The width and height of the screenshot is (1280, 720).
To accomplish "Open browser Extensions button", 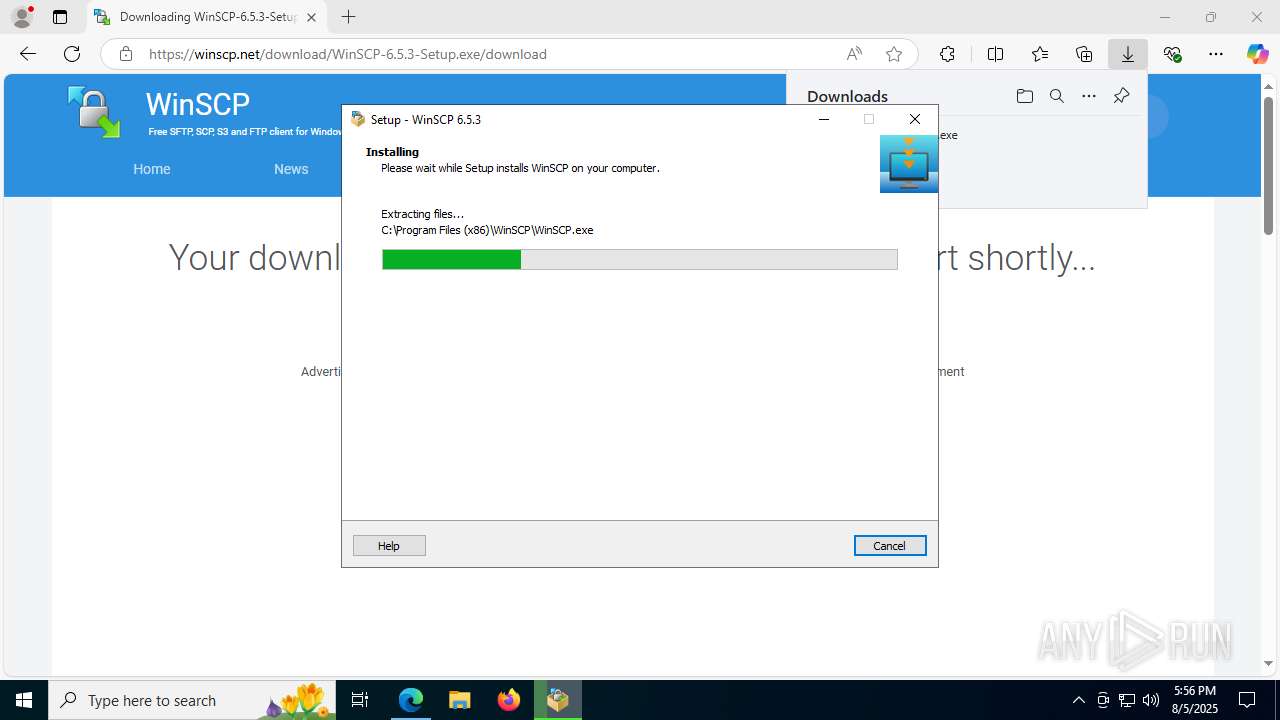I will 947,54.
